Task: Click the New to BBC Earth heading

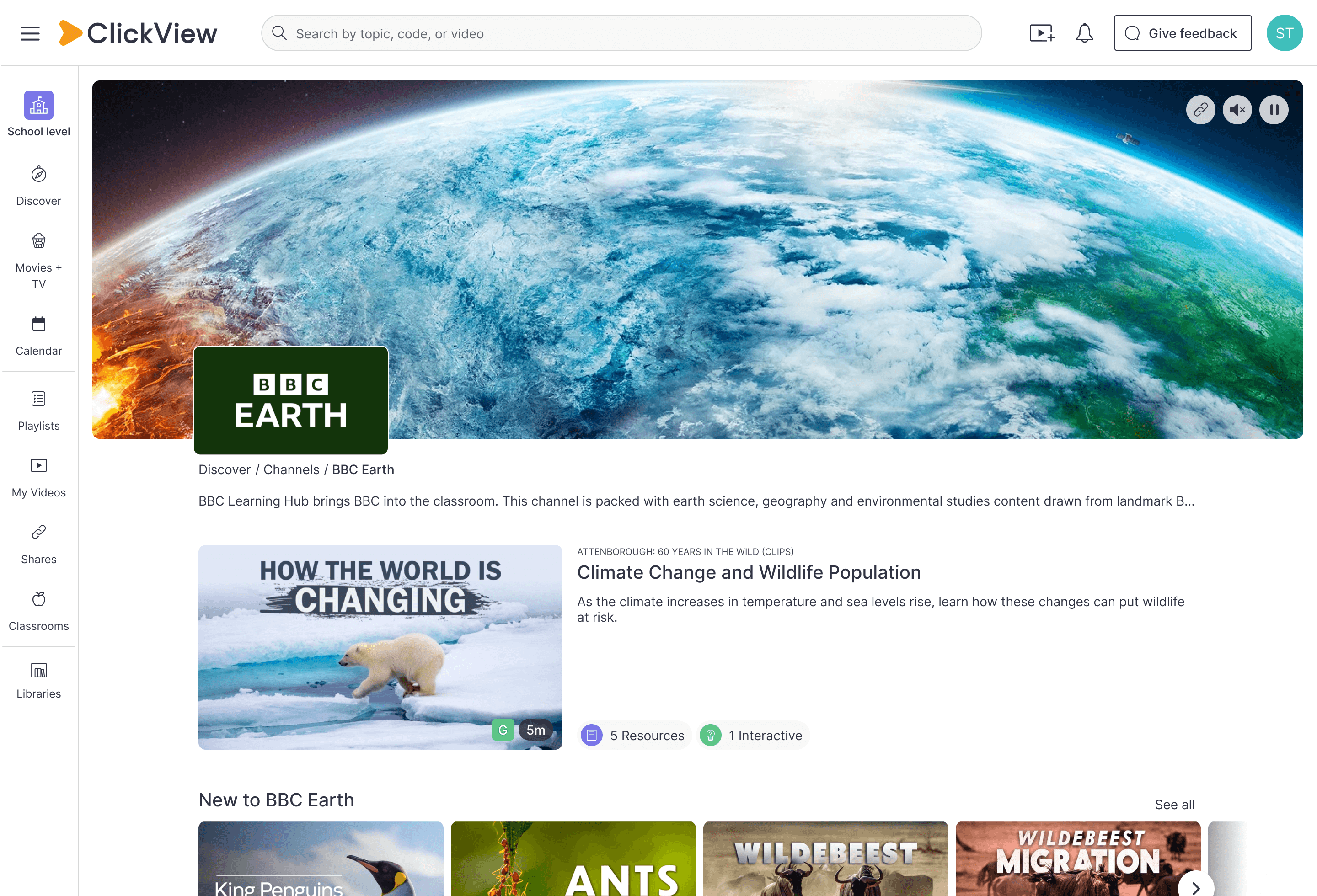Action: click(276, 800)
